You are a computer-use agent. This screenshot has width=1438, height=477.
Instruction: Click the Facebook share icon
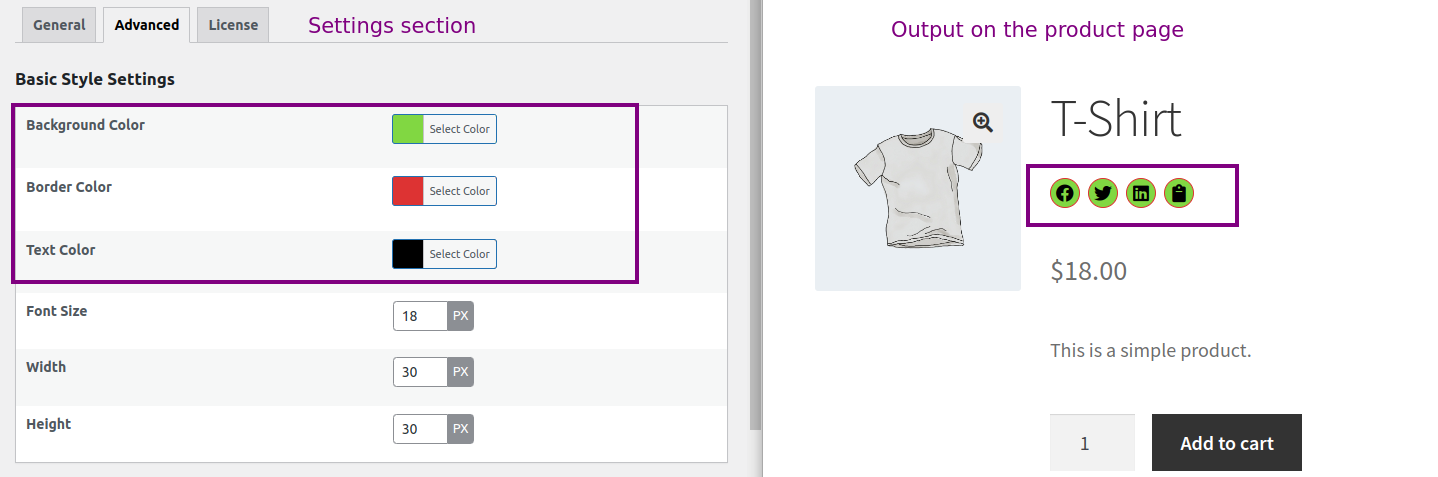coord(1065,193)
